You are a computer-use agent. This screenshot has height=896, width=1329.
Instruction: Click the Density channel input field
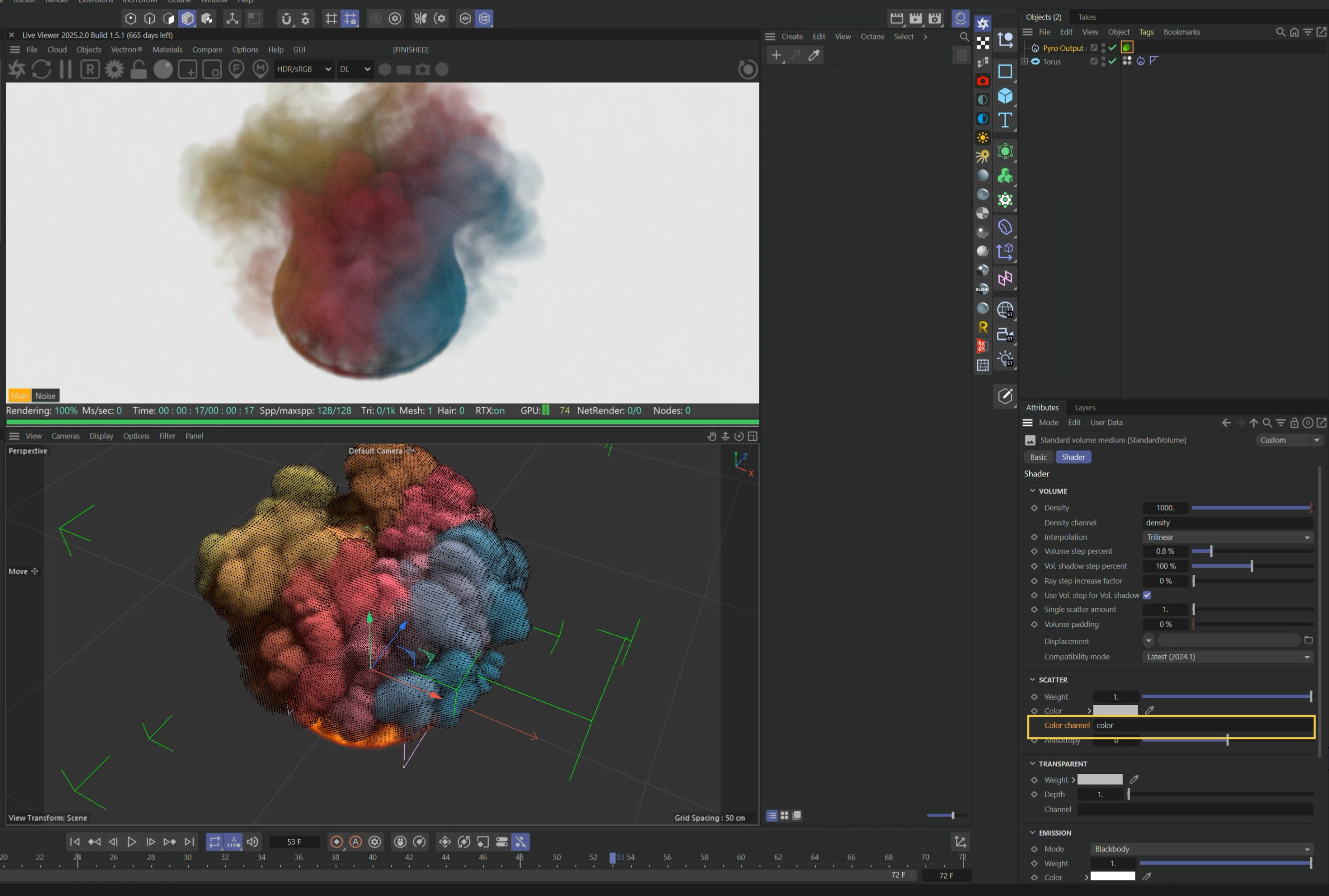pyautogui.click(x=1227, y=523)
